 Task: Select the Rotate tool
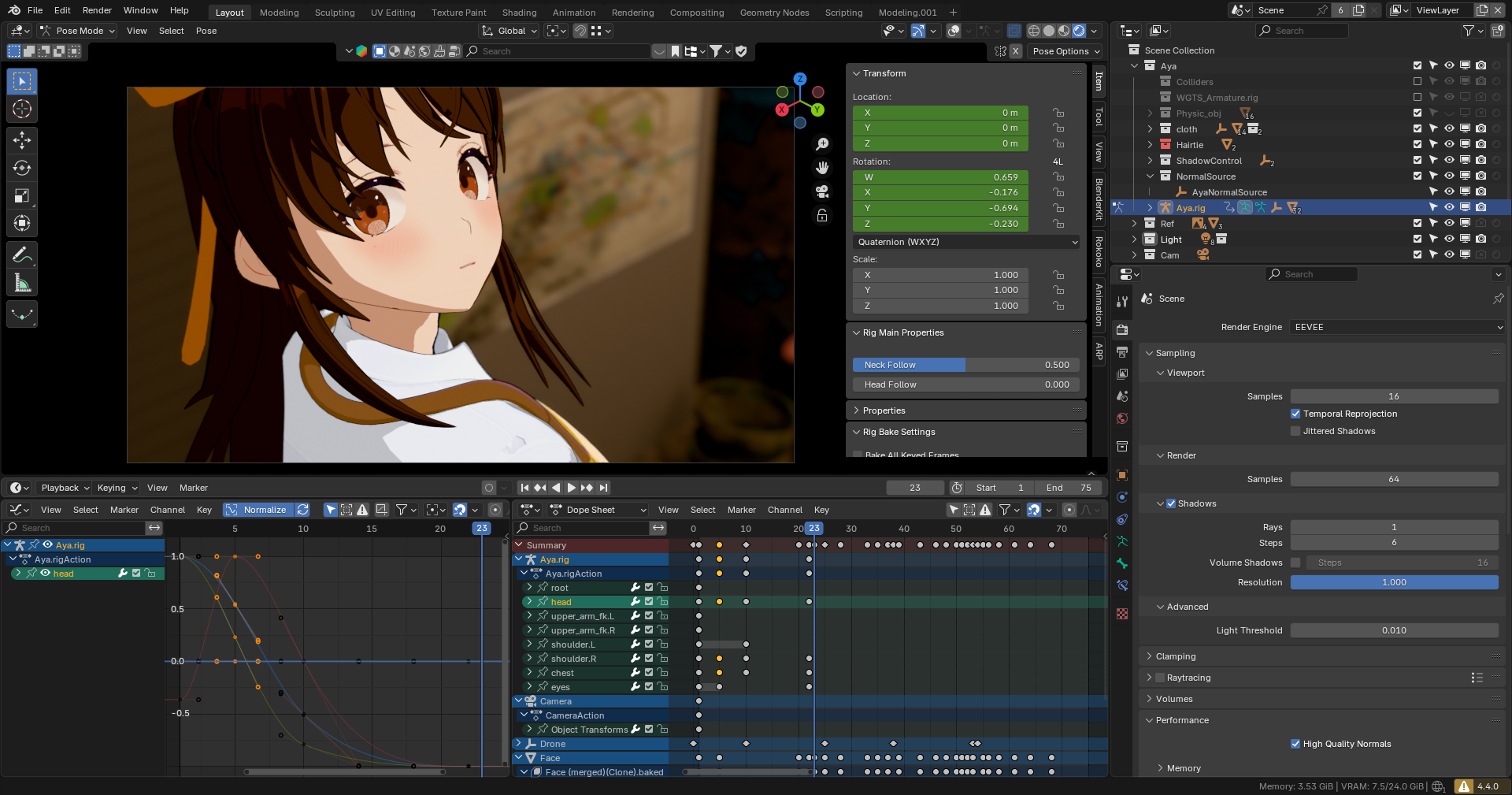point(22,168)
